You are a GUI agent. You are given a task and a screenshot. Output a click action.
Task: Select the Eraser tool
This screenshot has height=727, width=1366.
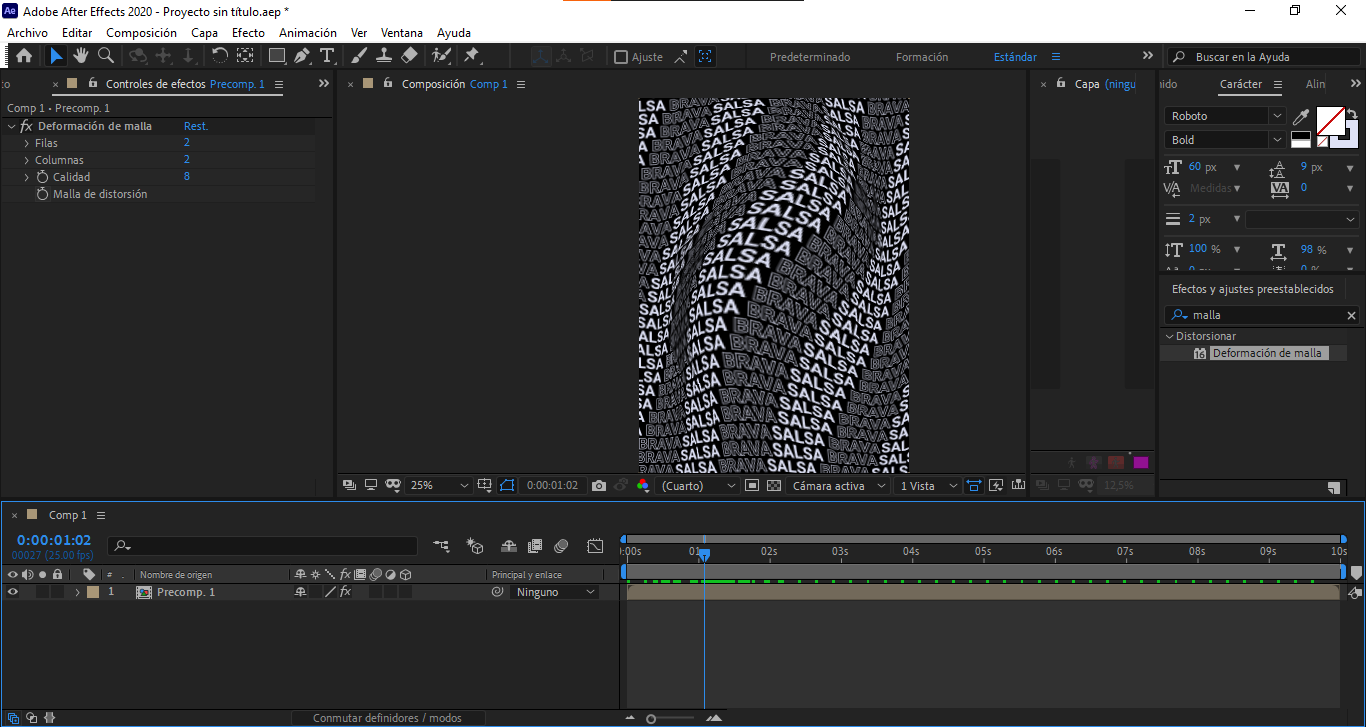(409, 56)
